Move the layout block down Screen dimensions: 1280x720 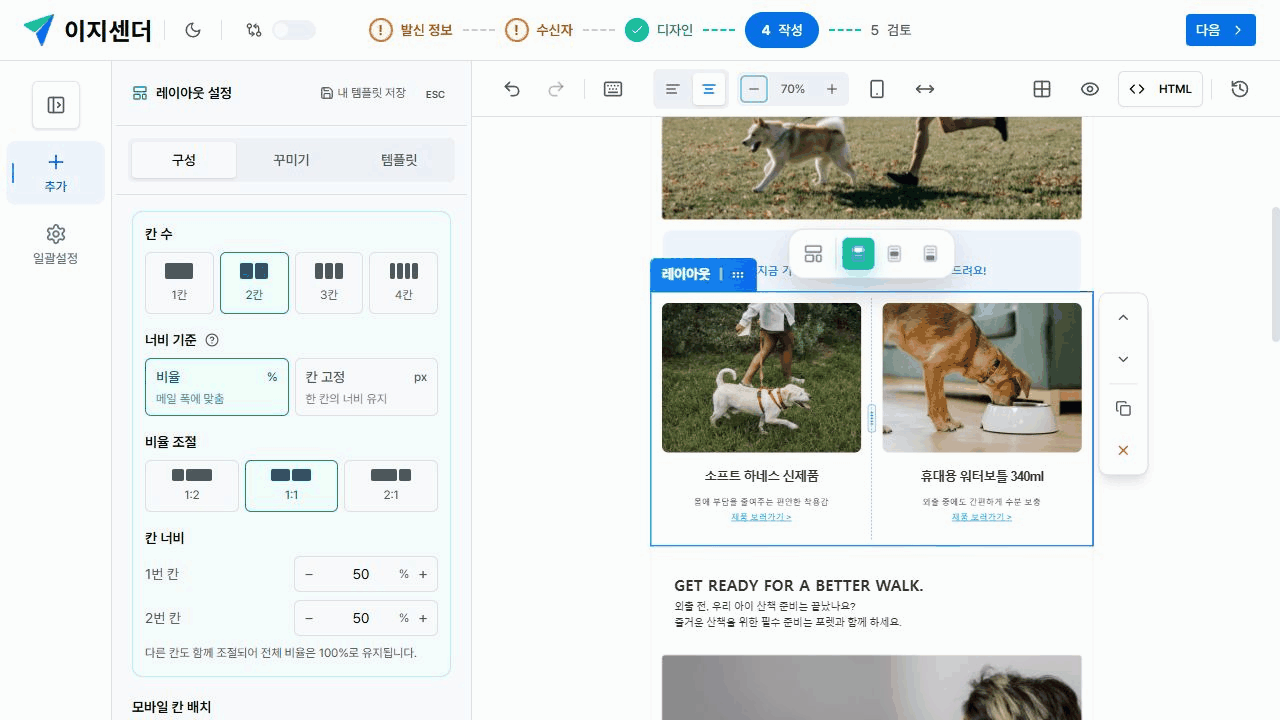pos(1123,359)
